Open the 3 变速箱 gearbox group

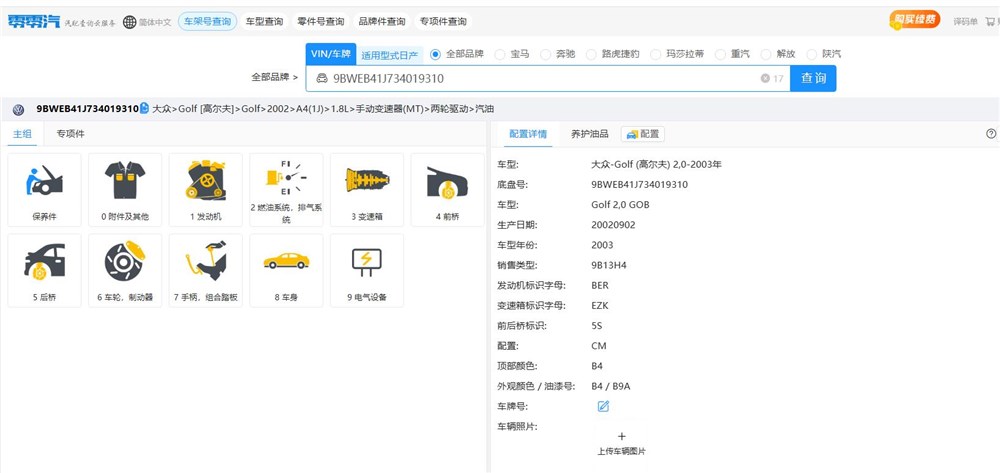coord(367,190)
